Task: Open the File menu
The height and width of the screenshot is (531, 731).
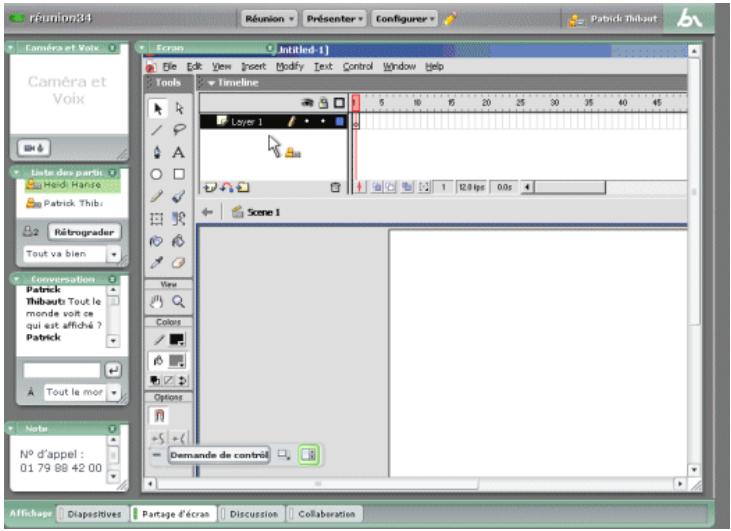Action: 170,67
